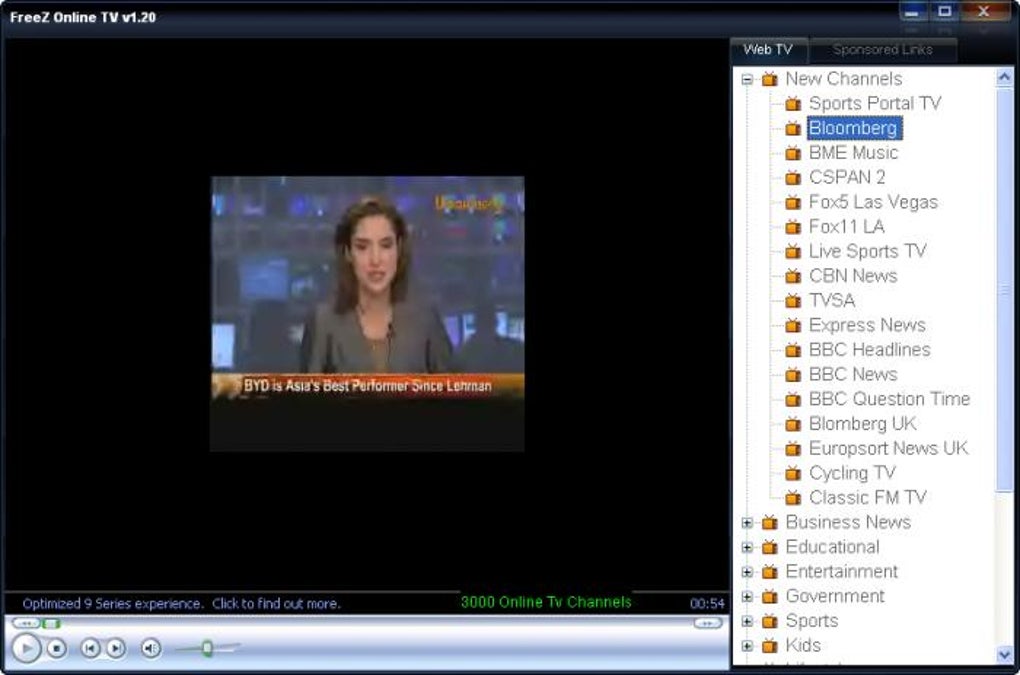Click the TV icon beside TVSA
1020x675 pixels.
click(793, 301)
